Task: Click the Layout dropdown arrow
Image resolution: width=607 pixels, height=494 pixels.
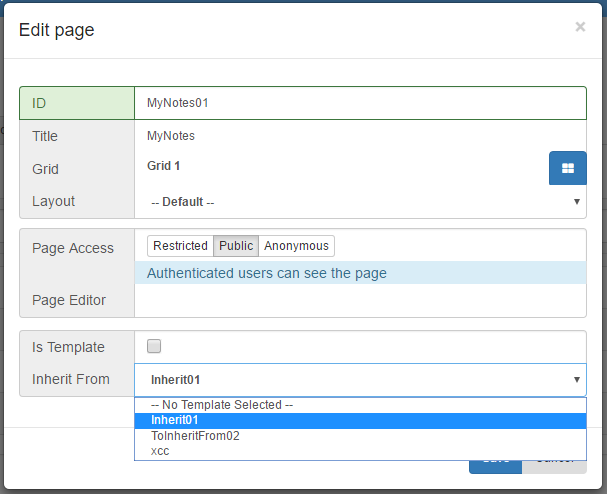Action: [577, 202]
